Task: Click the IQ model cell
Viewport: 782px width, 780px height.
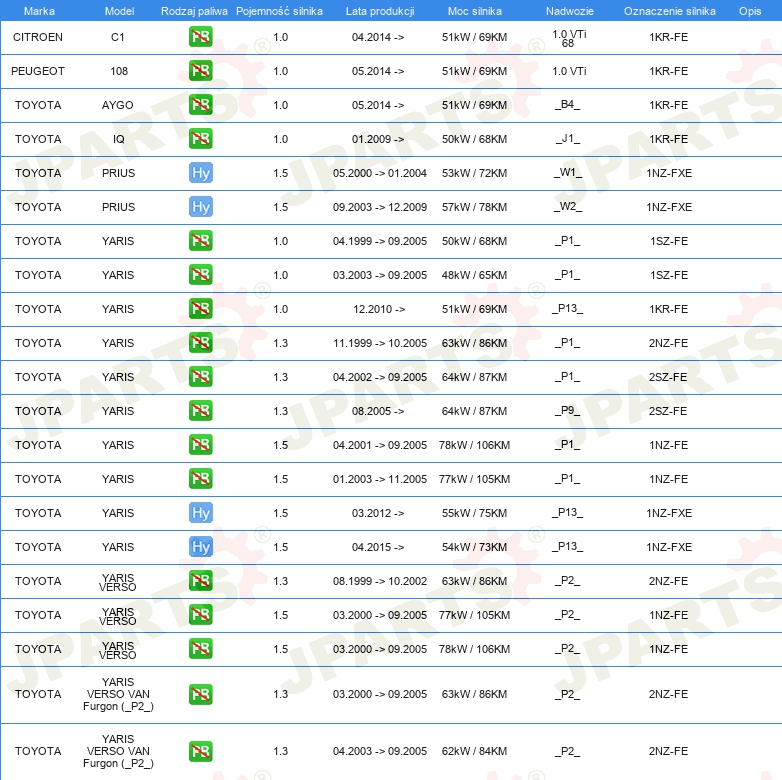Action: point(118,139)
